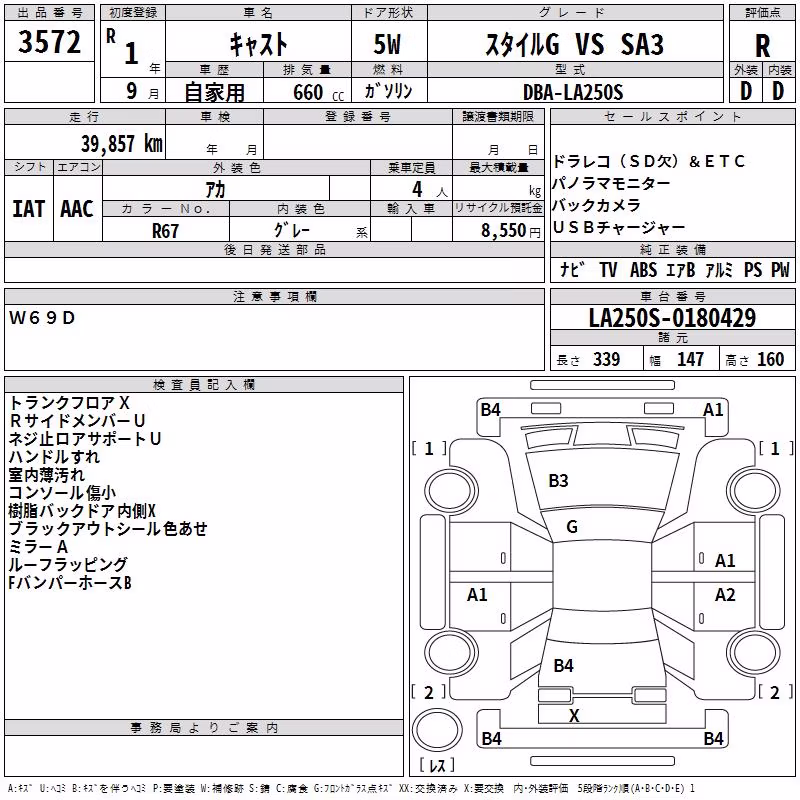
Task: Select interior color グレー
Action: tap(292, 230)
